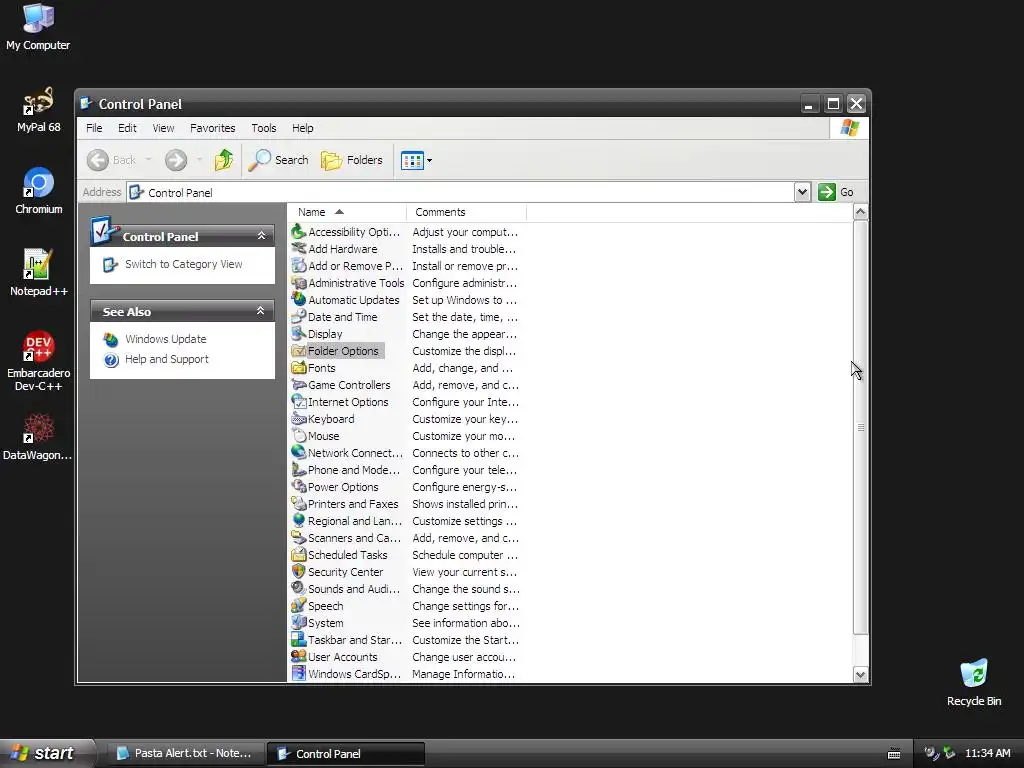Click the Start button on taskbar
Viewport: 1024px width, 768px height.
tap(46, 754)
